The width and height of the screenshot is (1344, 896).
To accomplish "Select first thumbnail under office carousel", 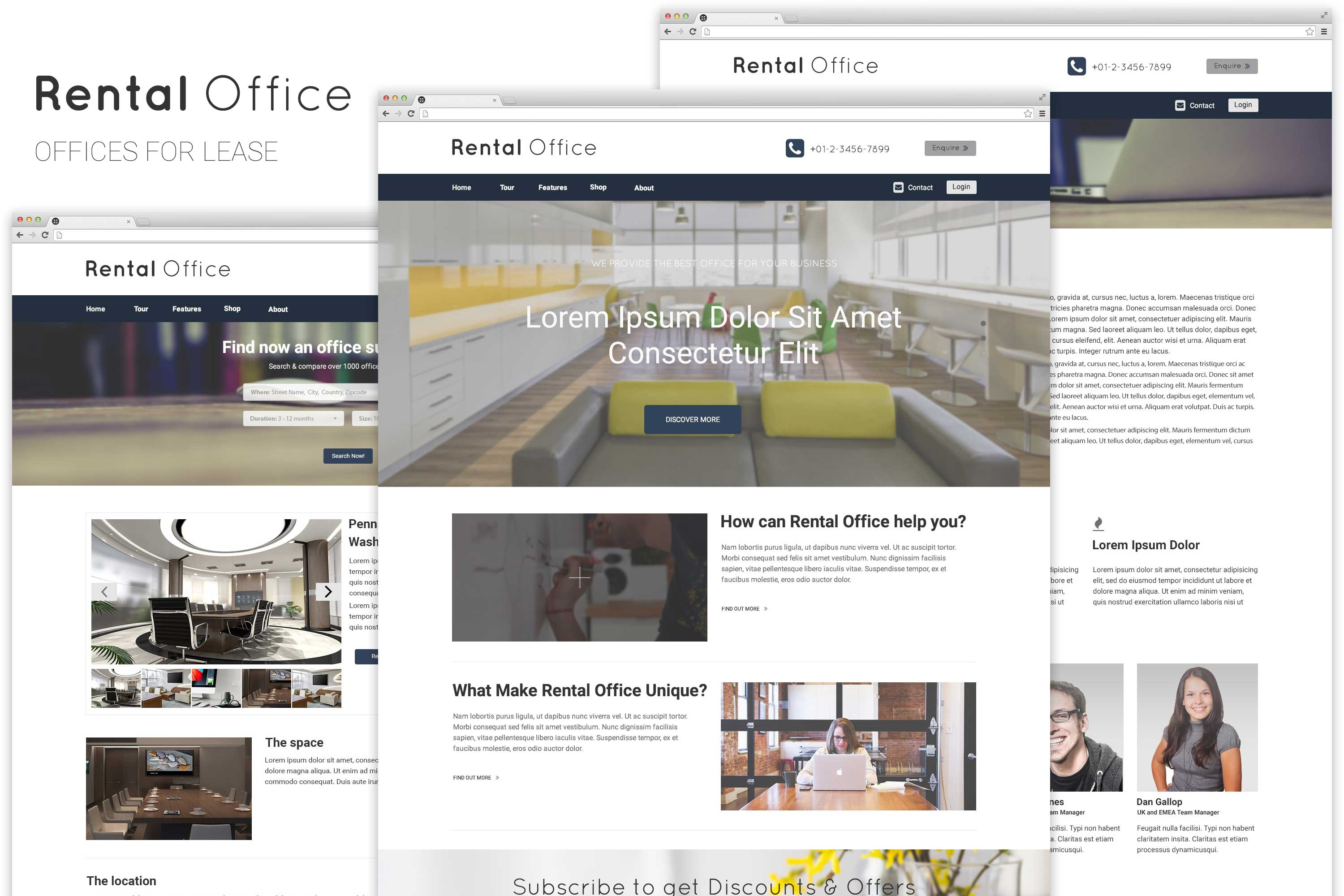I will (x=116, y=689).
